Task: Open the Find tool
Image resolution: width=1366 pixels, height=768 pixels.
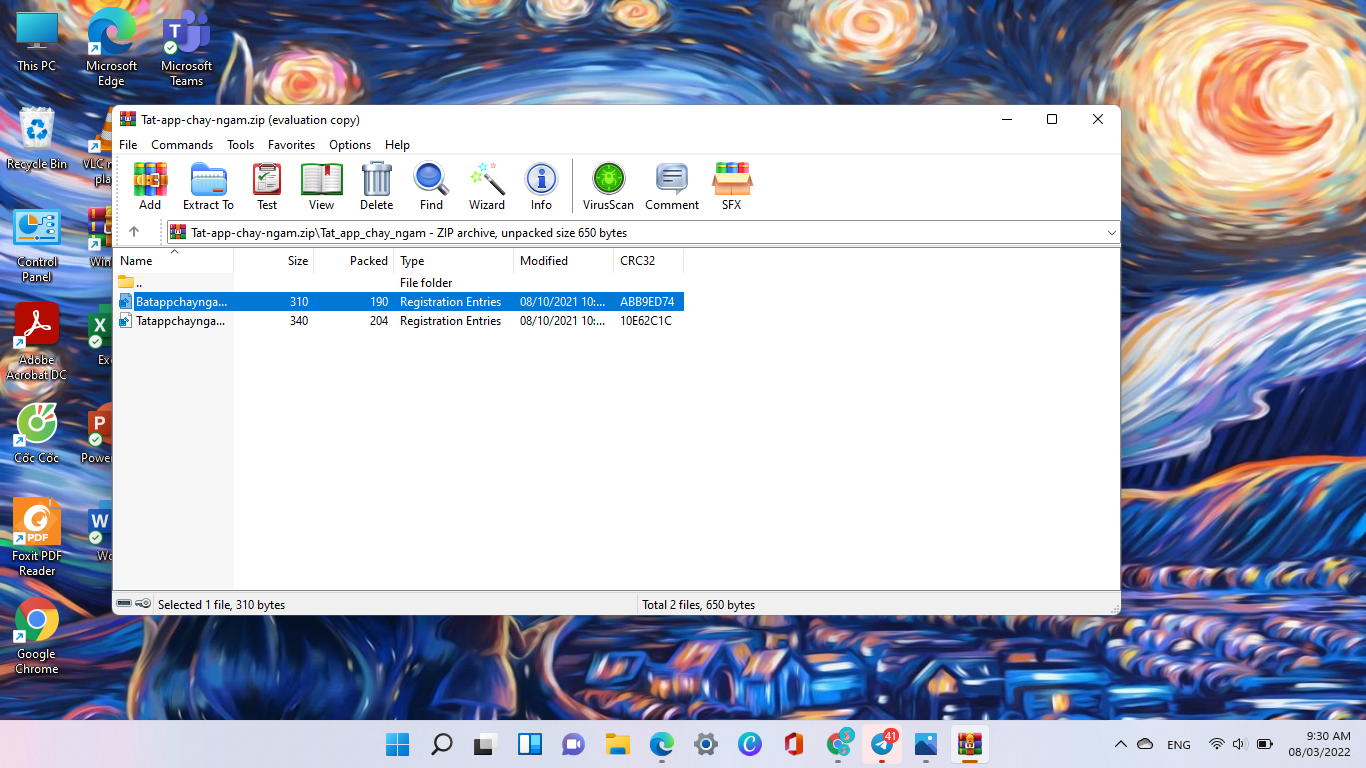Action: point(431,187)
